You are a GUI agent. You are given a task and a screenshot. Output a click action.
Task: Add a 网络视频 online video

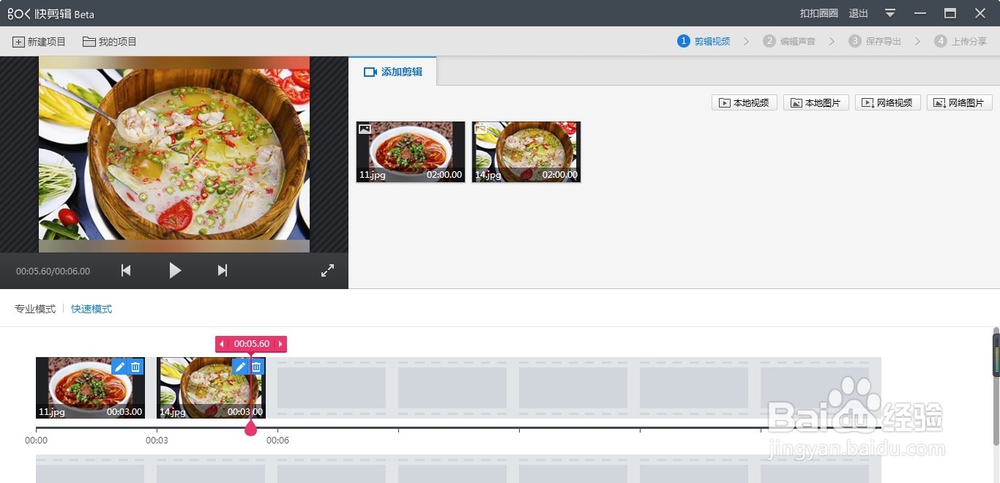pyautogui.click(x=888, y=103)
